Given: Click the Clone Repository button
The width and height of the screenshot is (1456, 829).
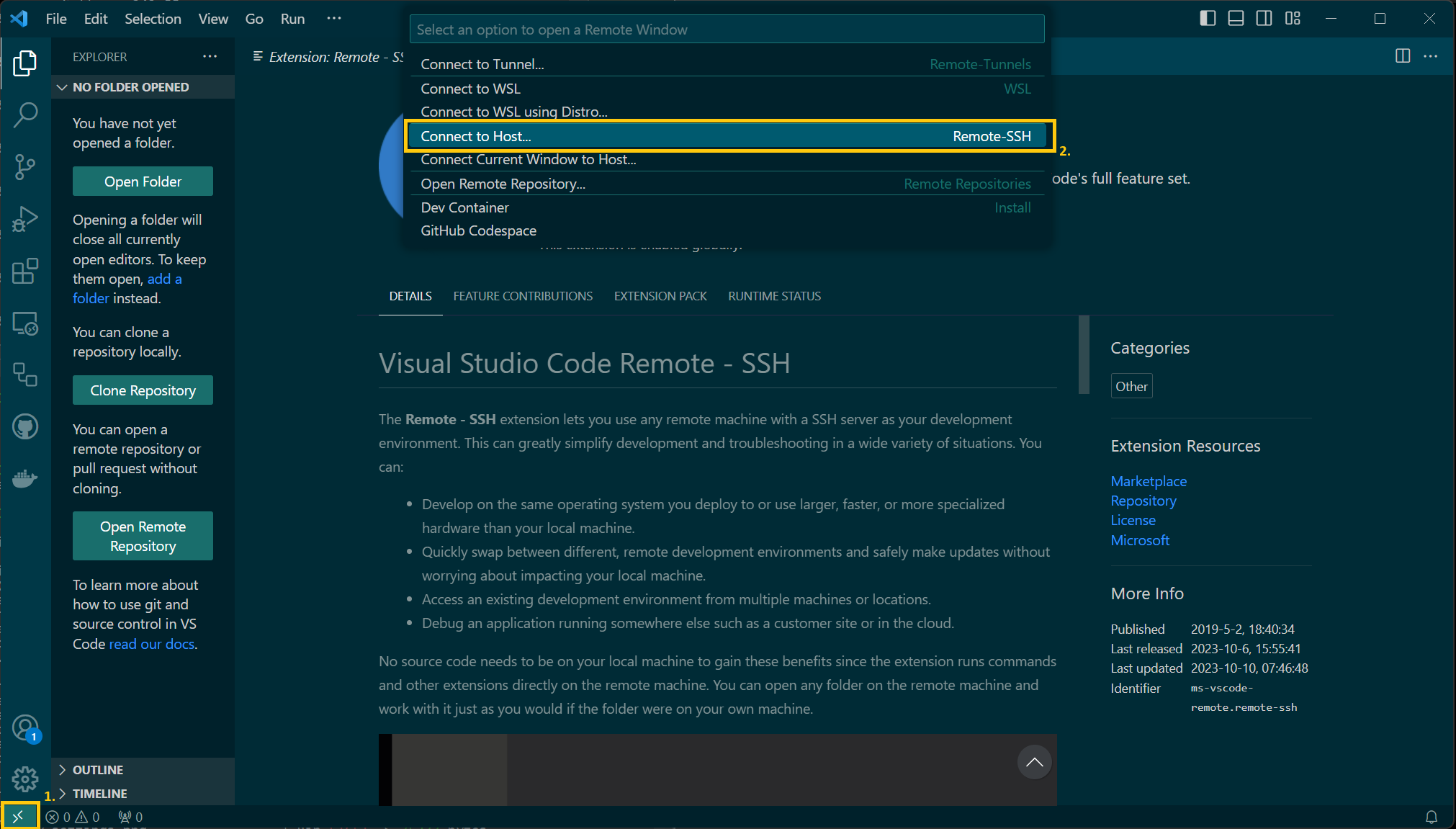Looking at the screenshot, I should click(143, 390).
